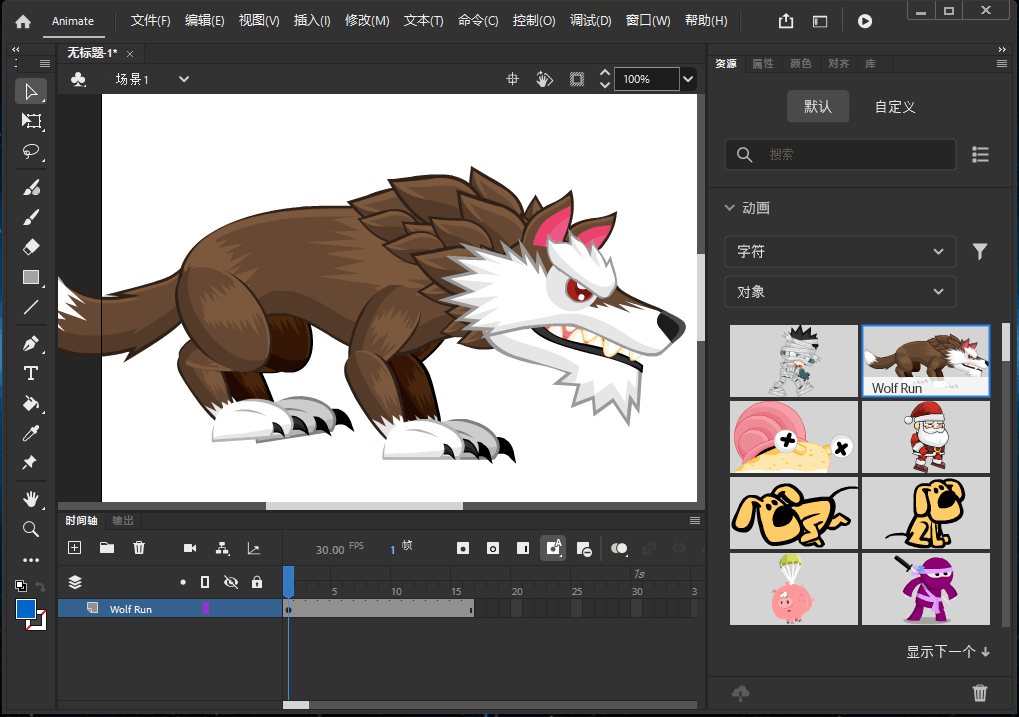Pick the Text tool
The image size is (1019, 717).
31,374
